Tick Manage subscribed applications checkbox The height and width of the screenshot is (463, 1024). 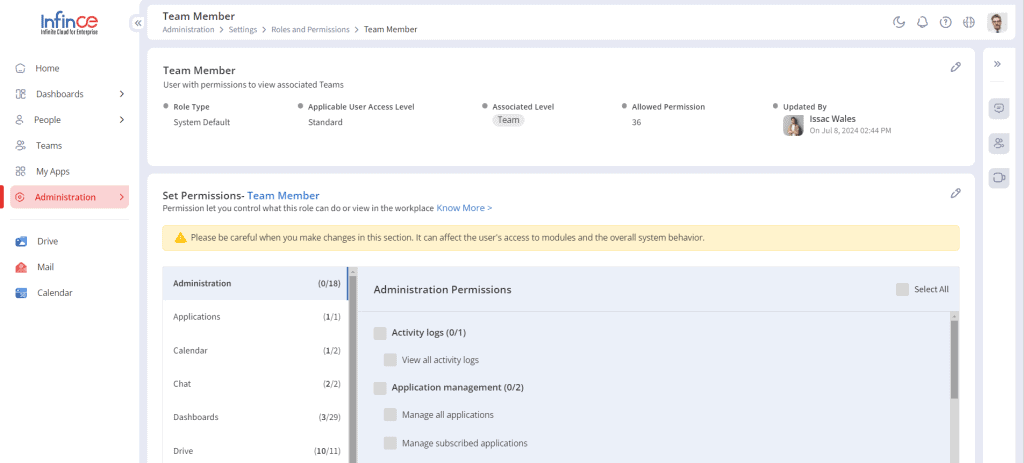tap(390, 443)
